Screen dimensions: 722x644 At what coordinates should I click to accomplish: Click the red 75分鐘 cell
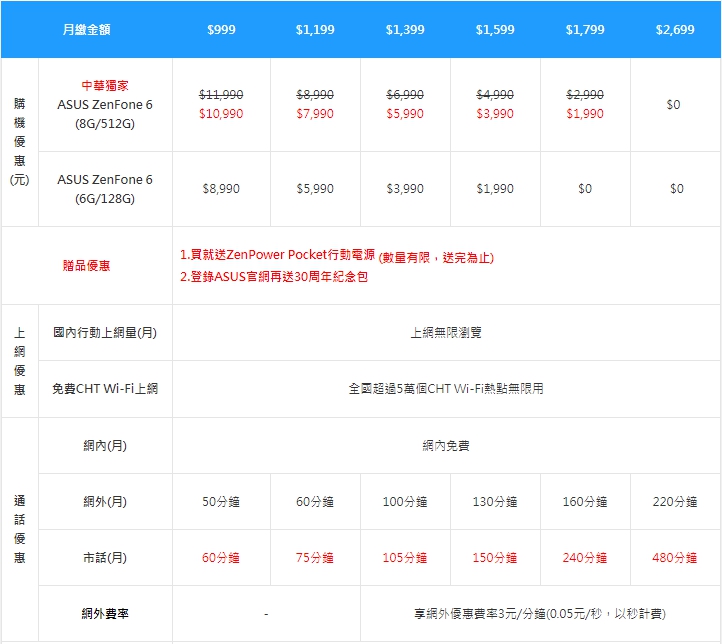tap(315, 558)
